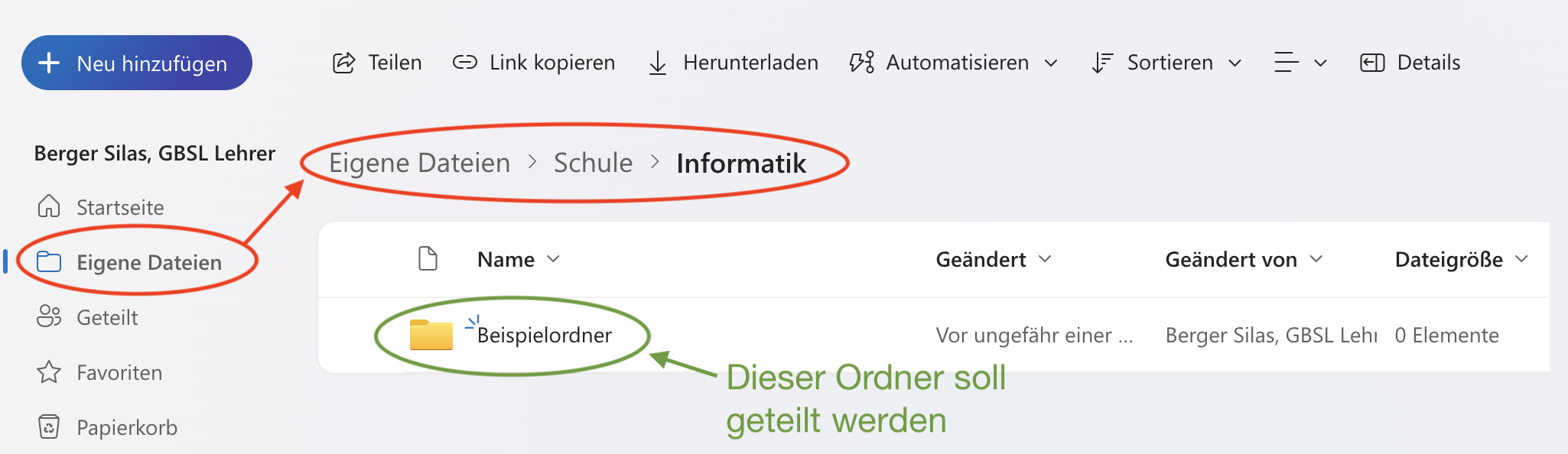Screen dimensions: 1568x454
Task: Open the view options layout dropdown
Action: pyautogui.click(x=1300, y=63)
